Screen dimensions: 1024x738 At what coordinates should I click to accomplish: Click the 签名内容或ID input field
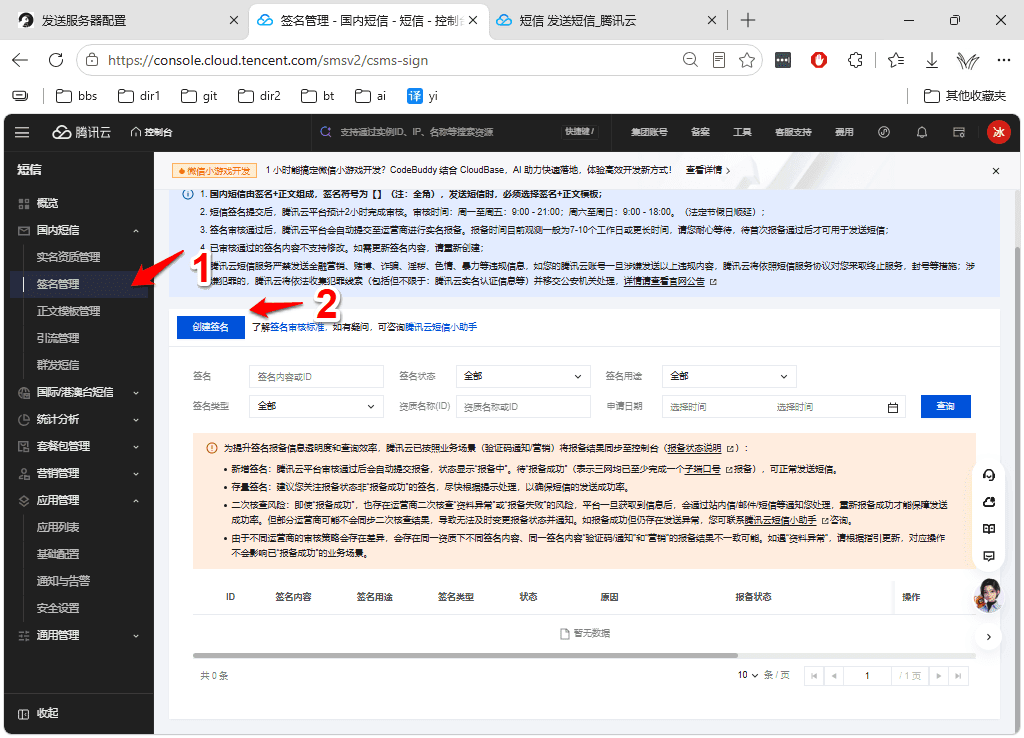coord(316,377)
